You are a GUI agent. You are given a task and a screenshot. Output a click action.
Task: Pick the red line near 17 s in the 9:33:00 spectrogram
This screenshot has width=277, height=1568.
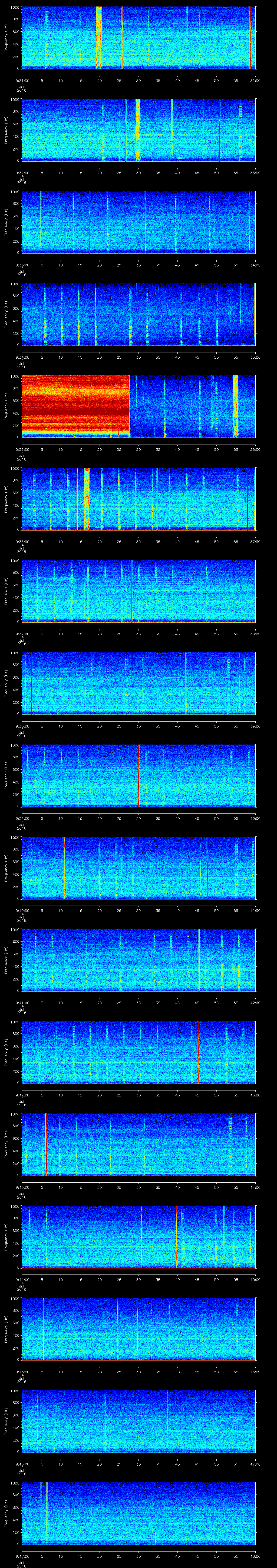(x=89, y=222)
